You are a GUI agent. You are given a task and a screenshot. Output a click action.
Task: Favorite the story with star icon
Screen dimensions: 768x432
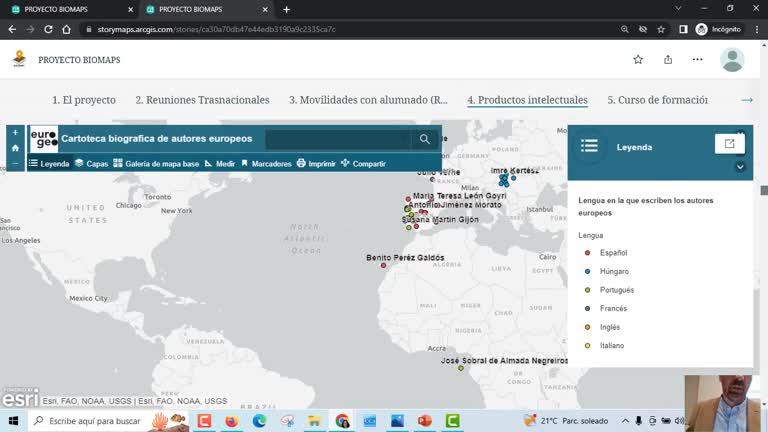[x=638, y=60]
